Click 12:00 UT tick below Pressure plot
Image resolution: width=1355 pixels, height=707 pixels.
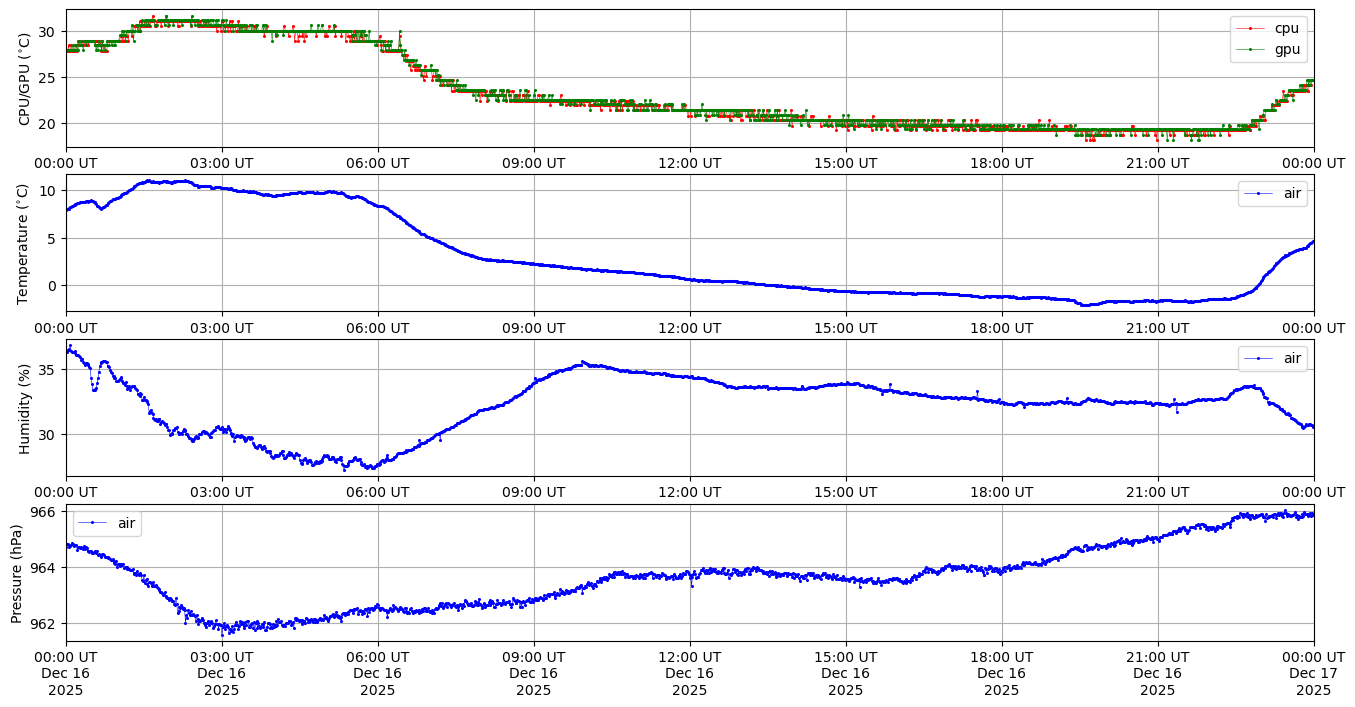coord(689,657)
